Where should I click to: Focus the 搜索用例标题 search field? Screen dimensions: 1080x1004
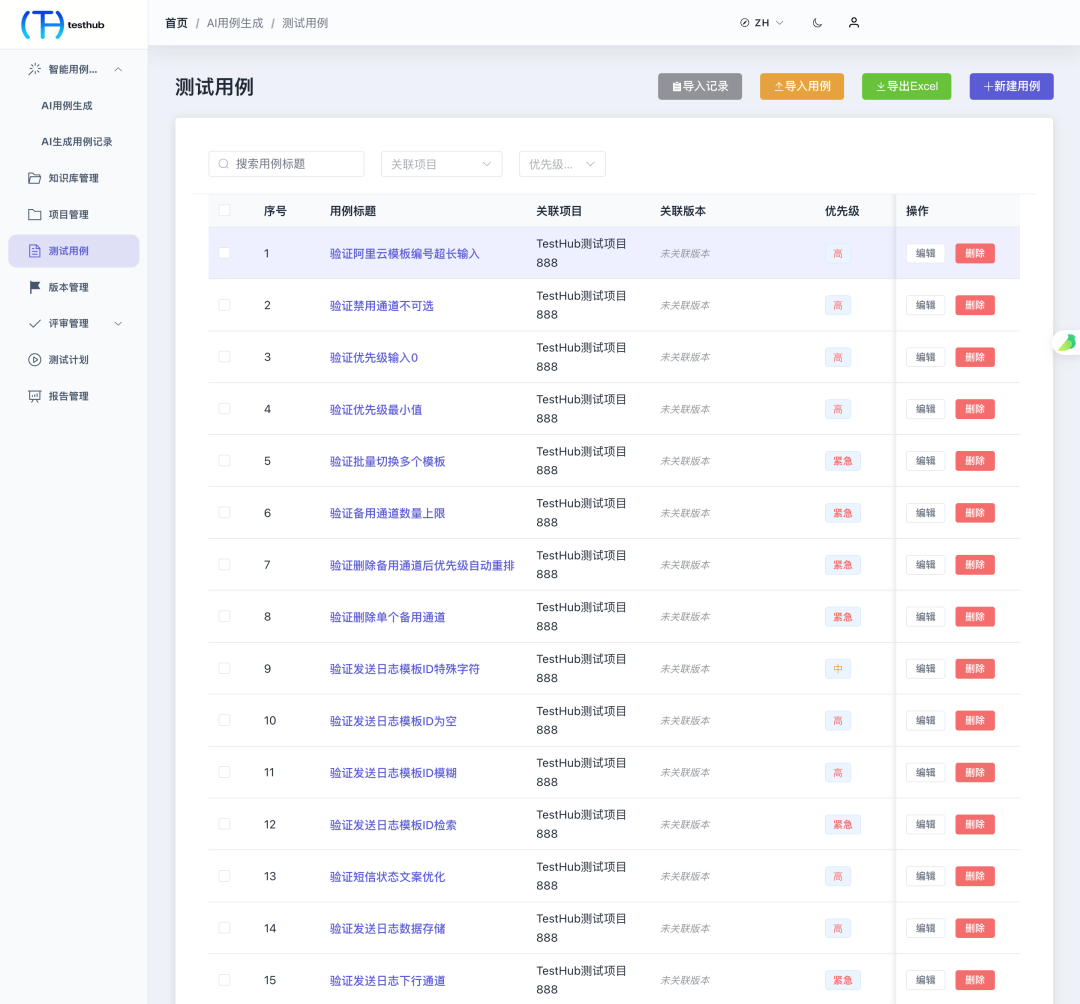(287, 164)
